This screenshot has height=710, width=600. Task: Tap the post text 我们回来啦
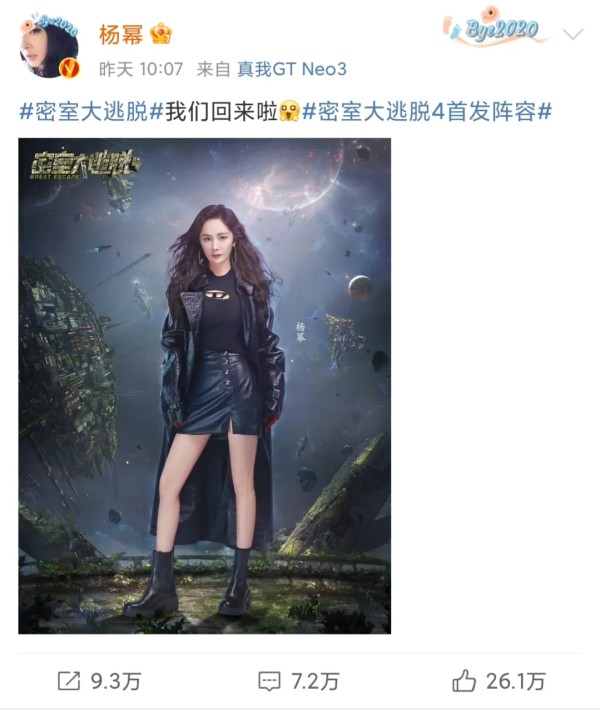(221, 111)
